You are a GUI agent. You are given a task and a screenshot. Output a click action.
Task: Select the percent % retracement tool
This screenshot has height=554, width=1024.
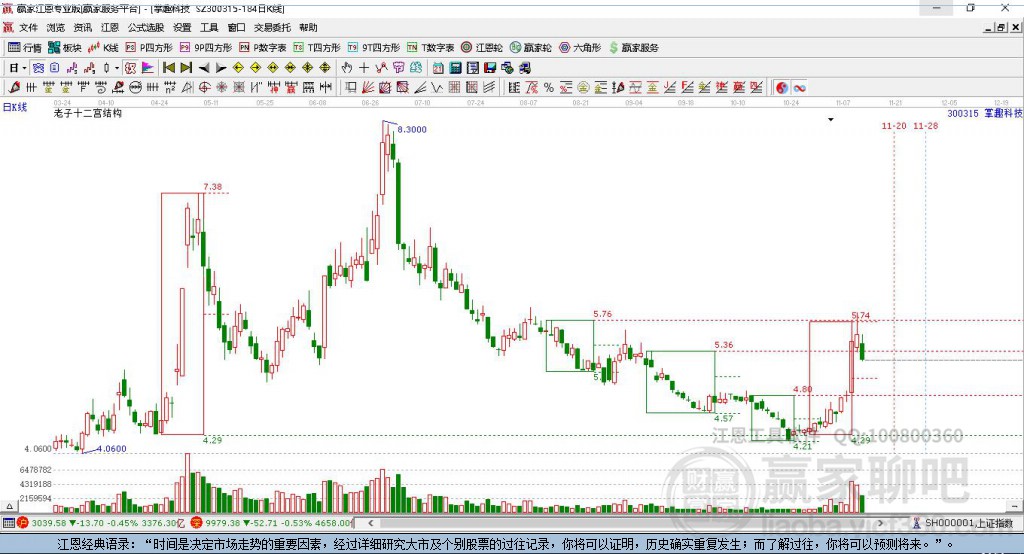point(549,88)
